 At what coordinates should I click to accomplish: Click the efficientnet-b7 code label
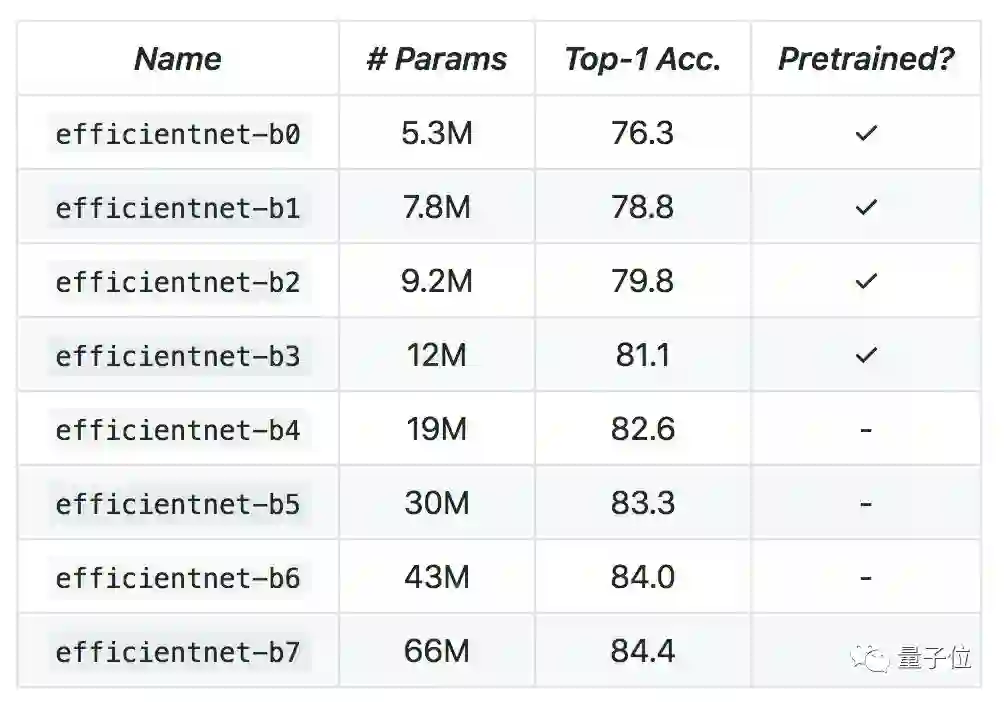pos(178,652)
